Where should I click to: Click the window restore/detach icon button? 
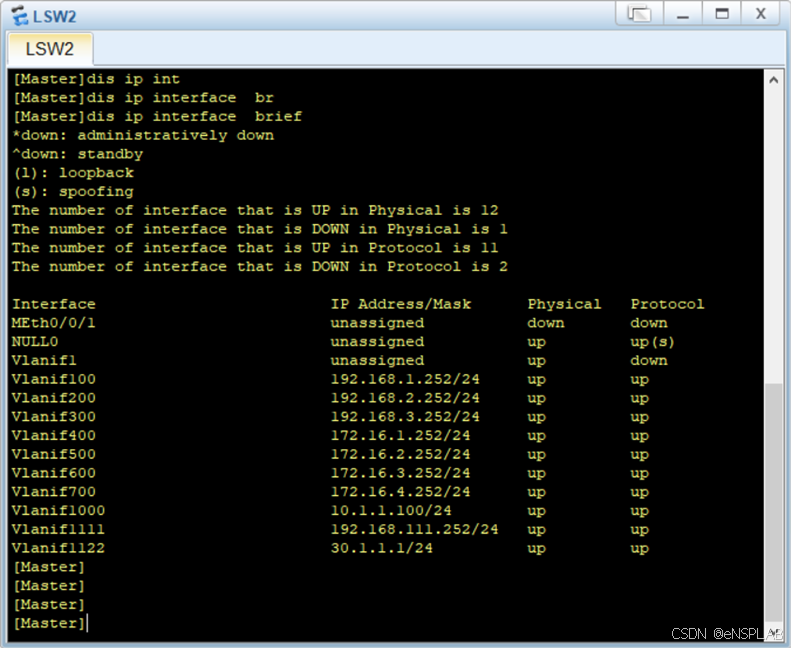[x=639, y=14]
